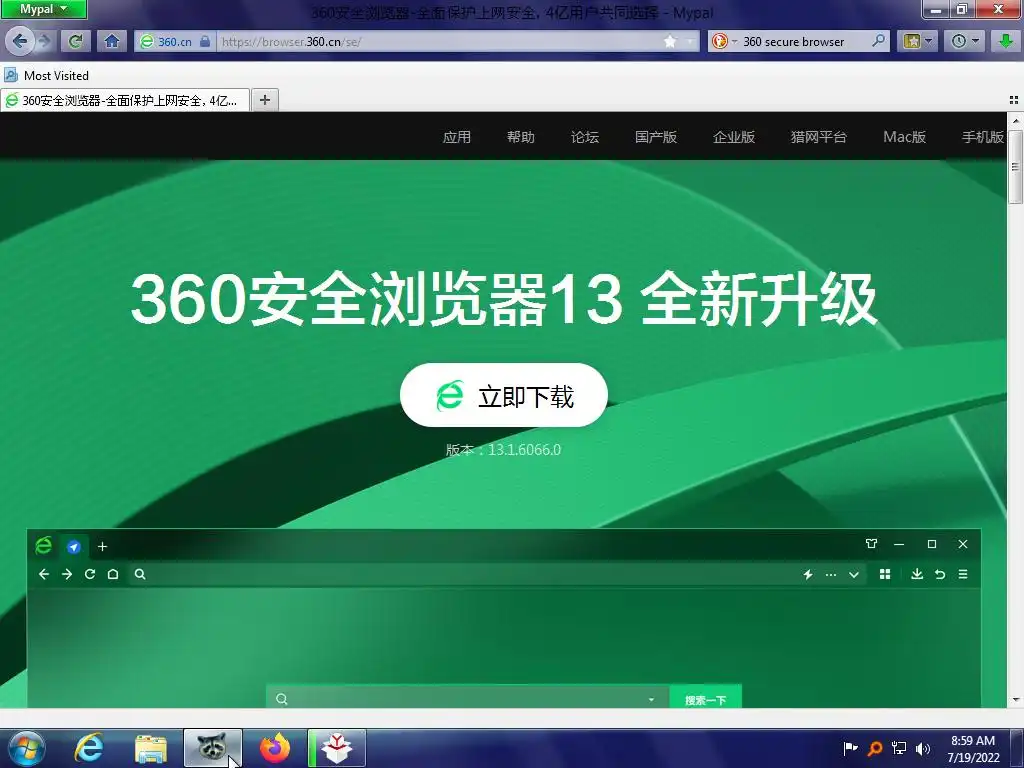The width and height of the screenshot is (1024, 768).
Task: Open the 国产版 navigation link
Action: 656,137
